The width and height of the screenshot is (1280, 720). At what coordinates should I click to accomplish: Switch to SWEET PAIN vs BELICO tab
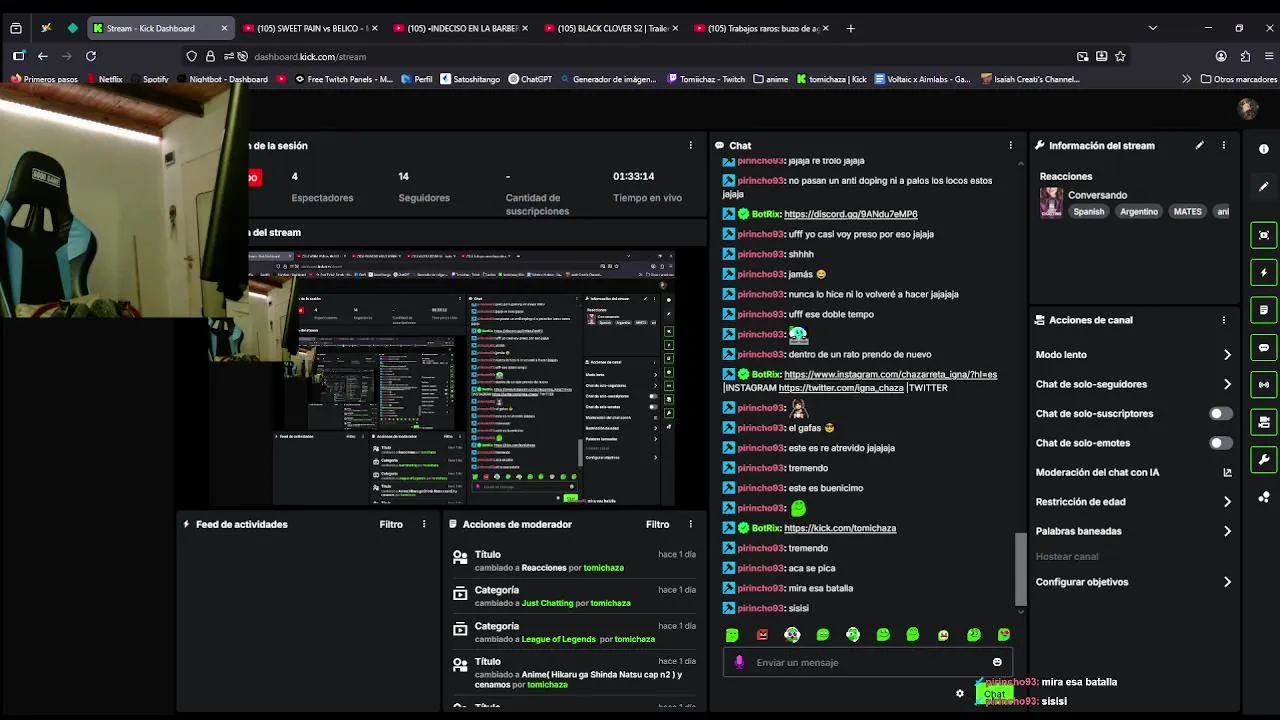click(309, 28)
